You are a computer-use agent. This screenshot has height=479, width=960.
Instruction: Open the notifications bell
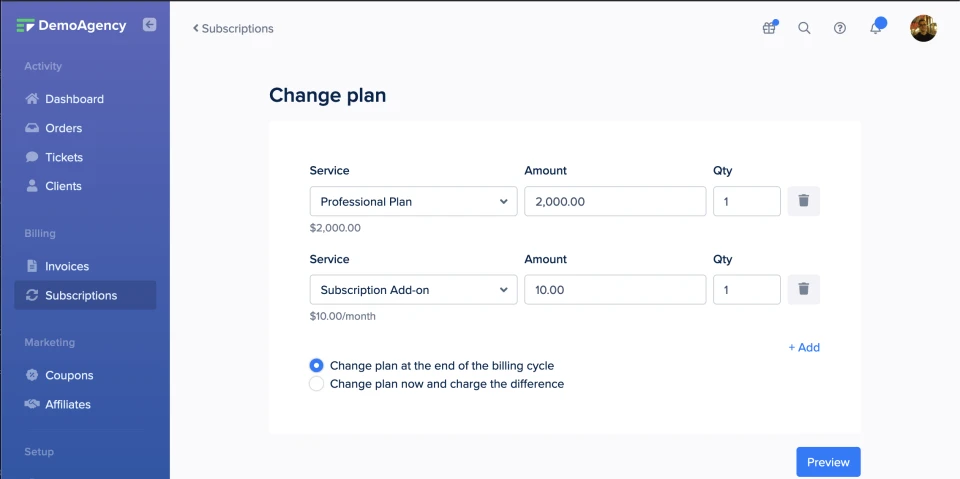[x=876, y=28]
